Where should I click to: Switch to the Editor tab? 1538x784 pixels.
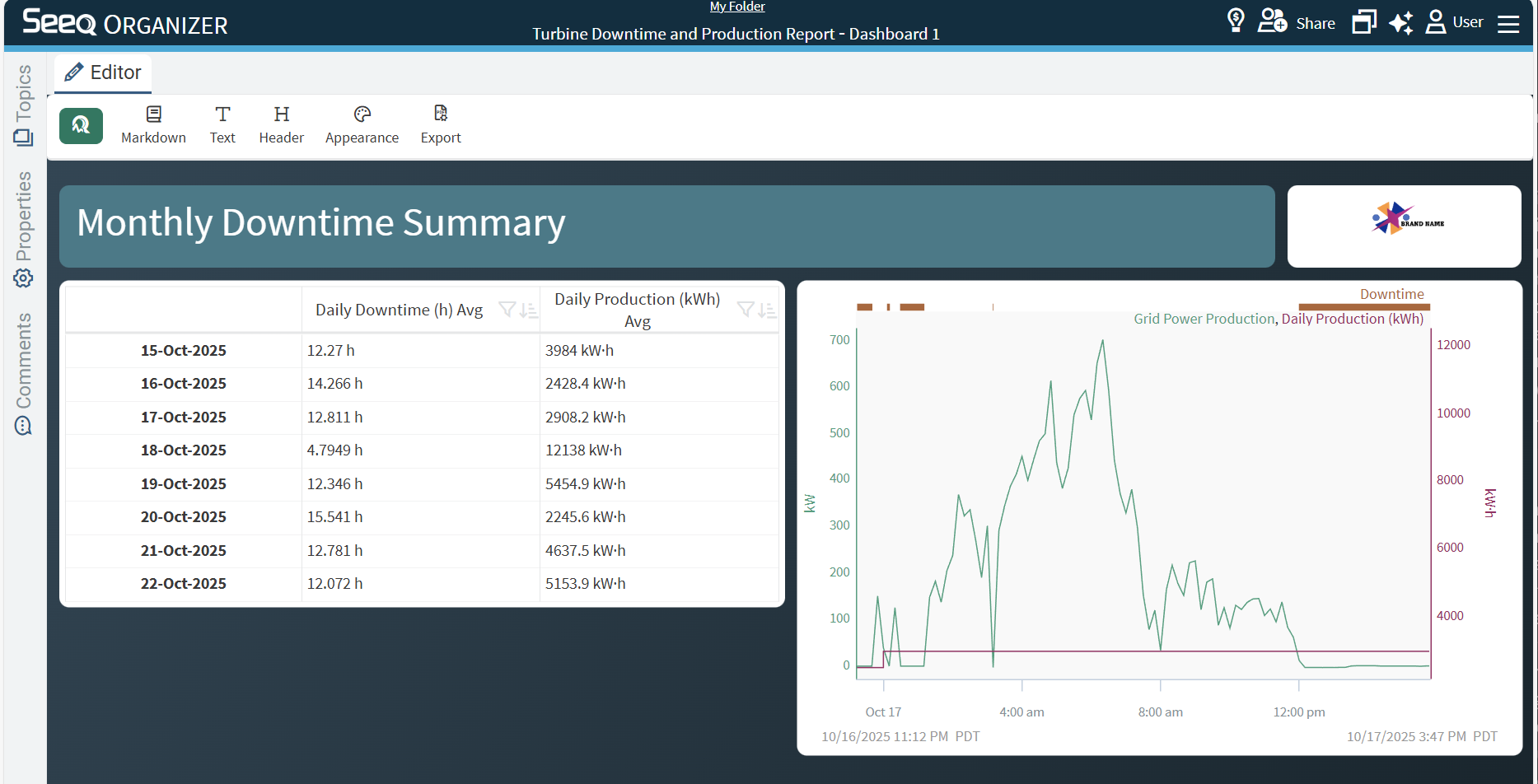pos(103,72)
